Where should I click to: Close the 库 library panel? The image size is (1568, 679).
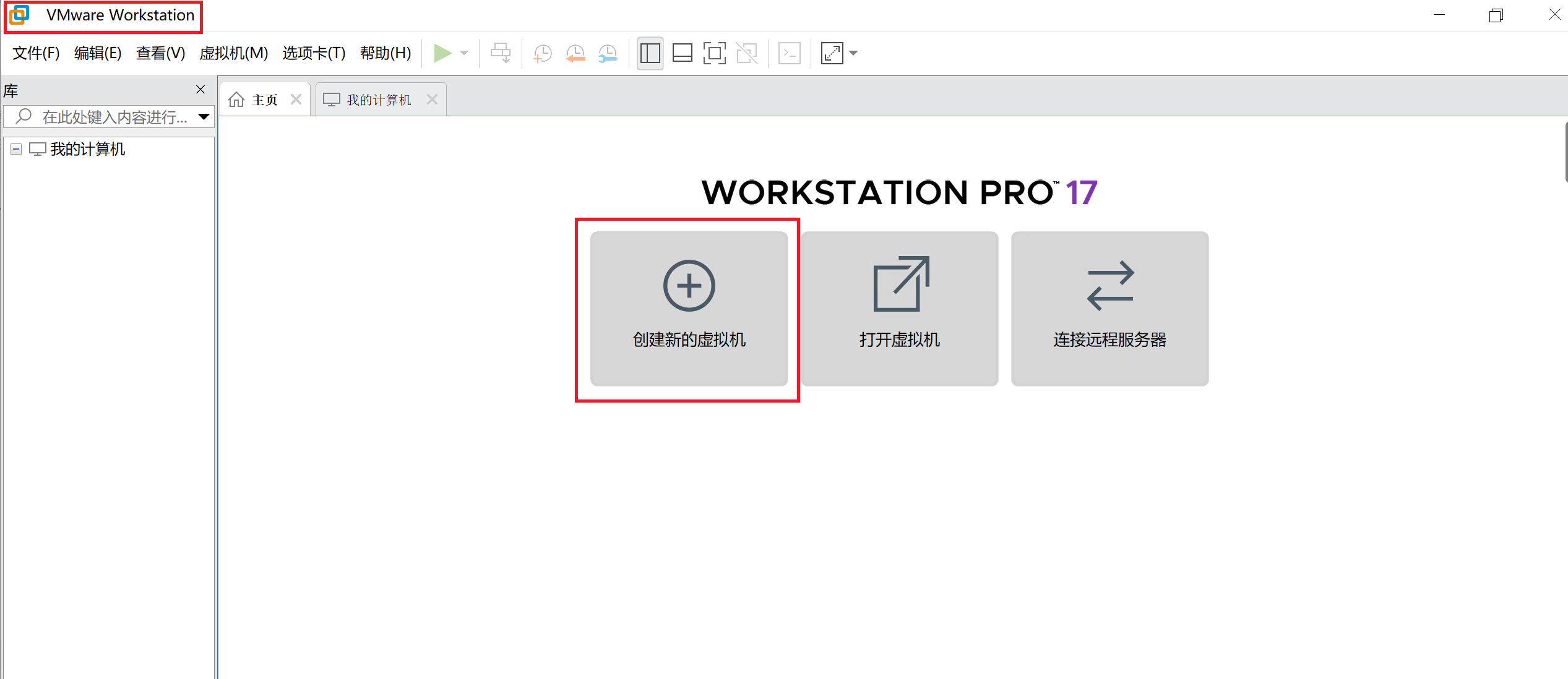click(200, 90)
